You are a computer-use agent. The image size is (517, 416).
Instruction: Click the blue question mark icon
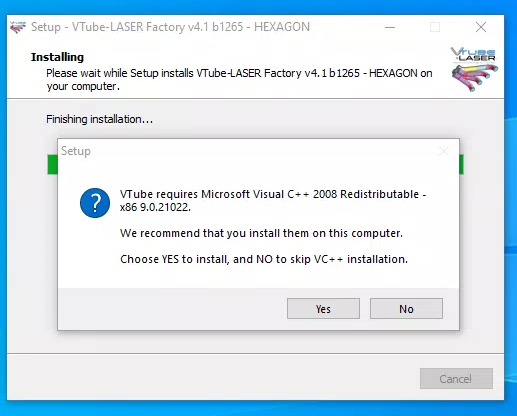[95, 203]
